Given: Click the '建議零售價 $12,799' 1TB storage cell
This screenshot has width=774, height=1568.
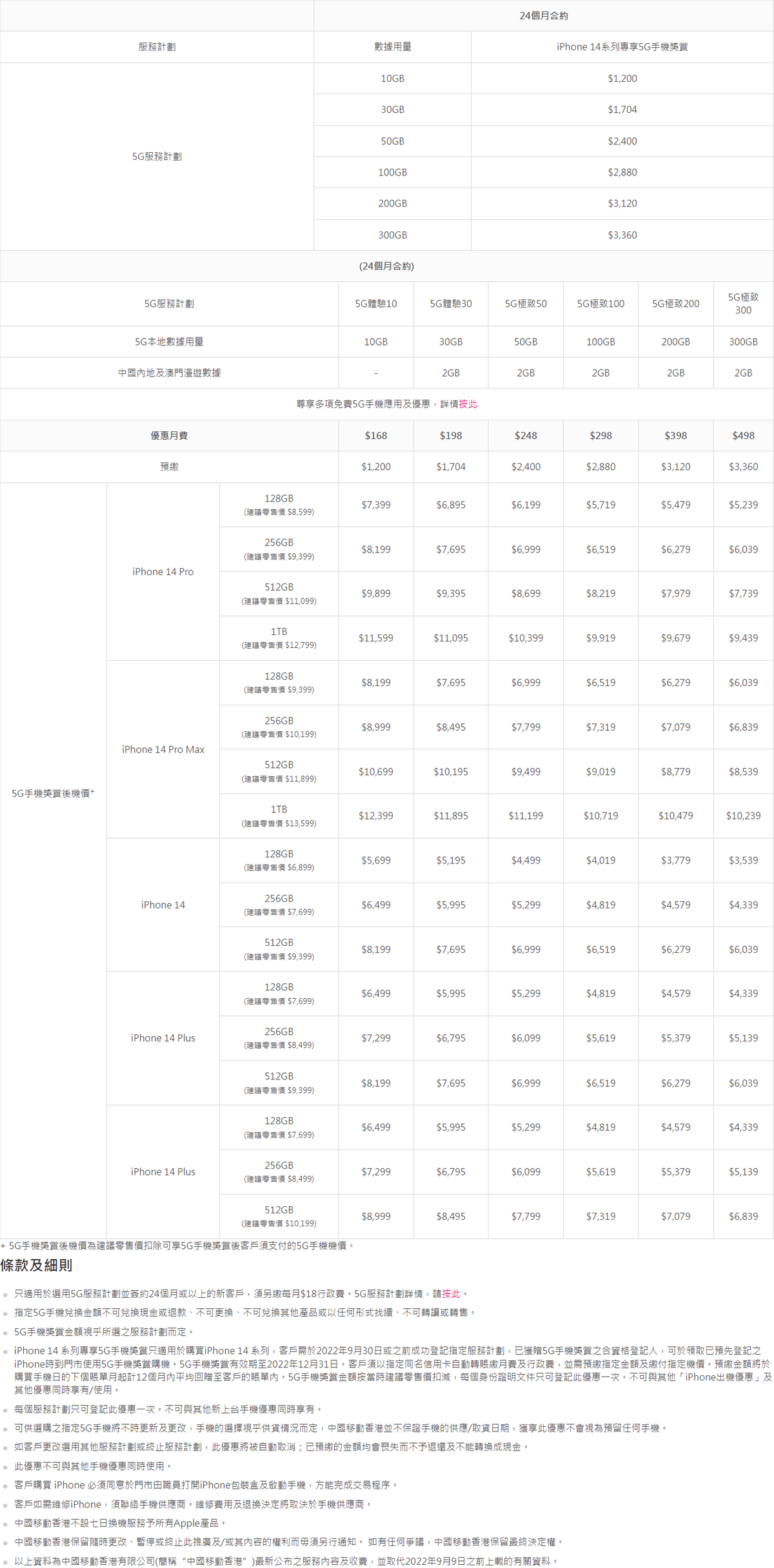Looking at the screenshot, I should pos(279,638).
